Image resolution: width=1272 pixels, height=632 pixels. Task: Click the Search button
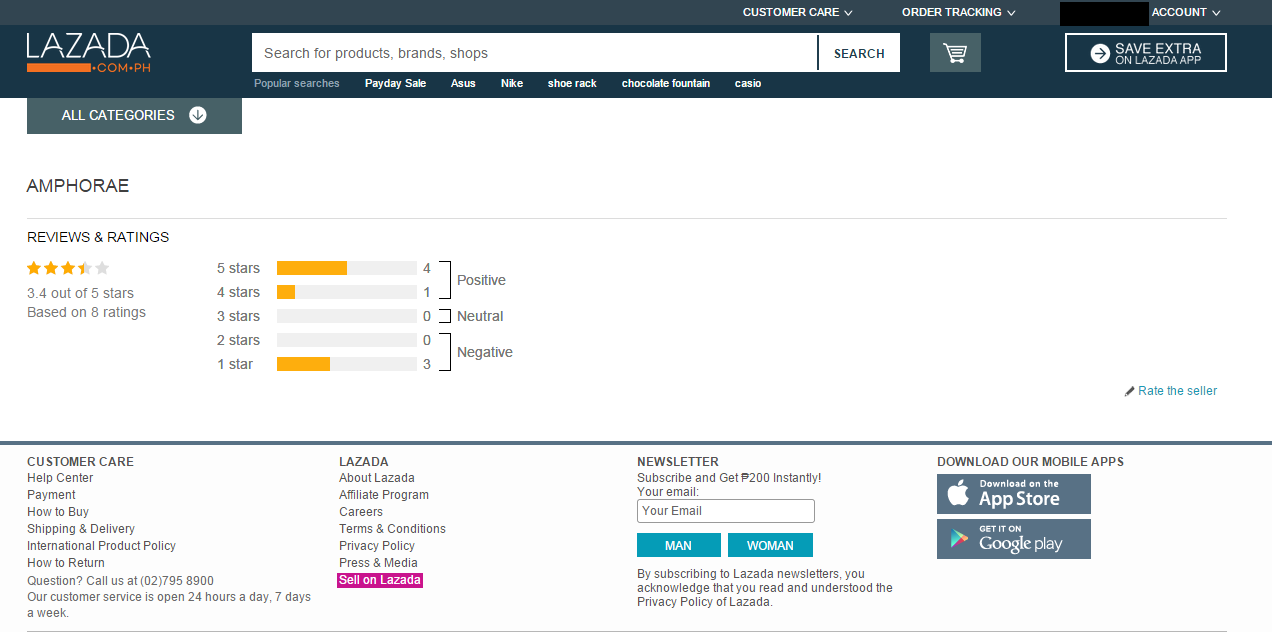click(859, 53)
